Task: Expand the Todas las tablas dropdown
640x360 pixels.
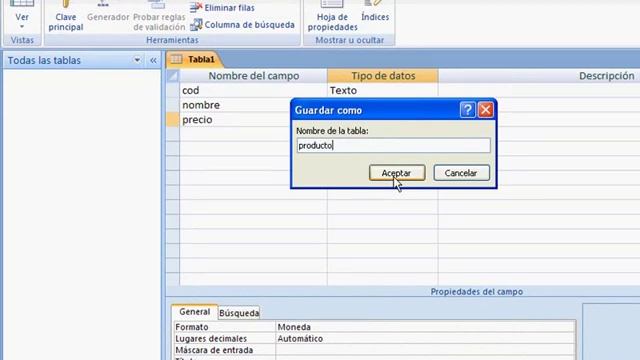Action: [137, 60]
